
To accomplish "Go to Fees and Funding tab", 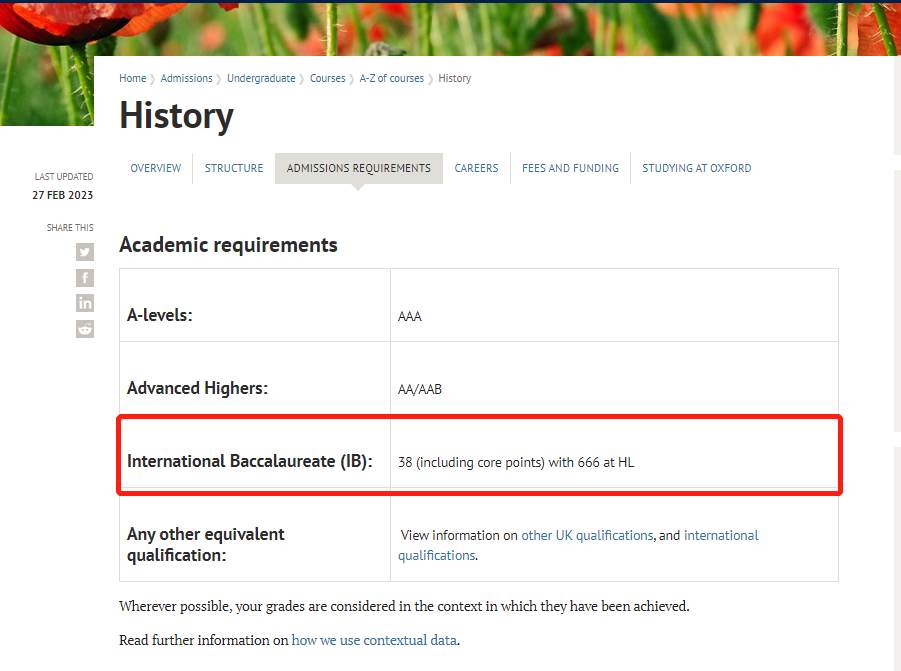I will pos(570,168).
